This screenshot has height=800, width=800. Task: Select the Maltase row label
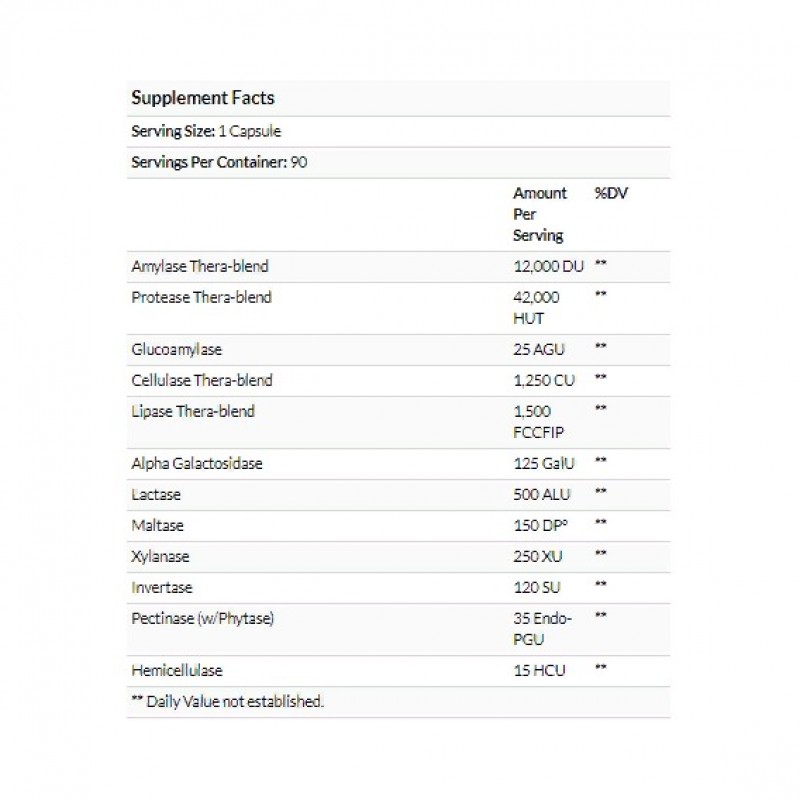(x=158, y=525)
